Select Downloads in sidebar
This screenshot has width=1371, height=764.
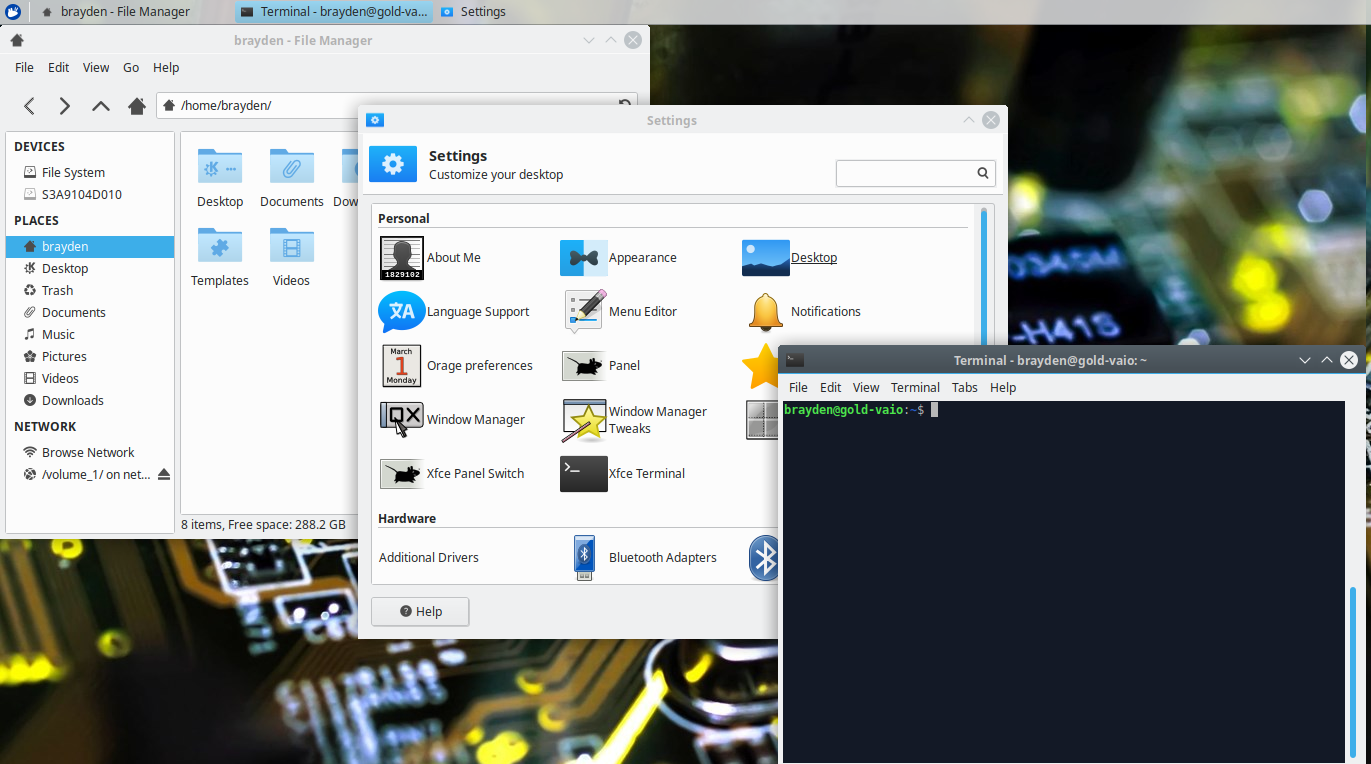pyautogui.click(x=90, y=400)
